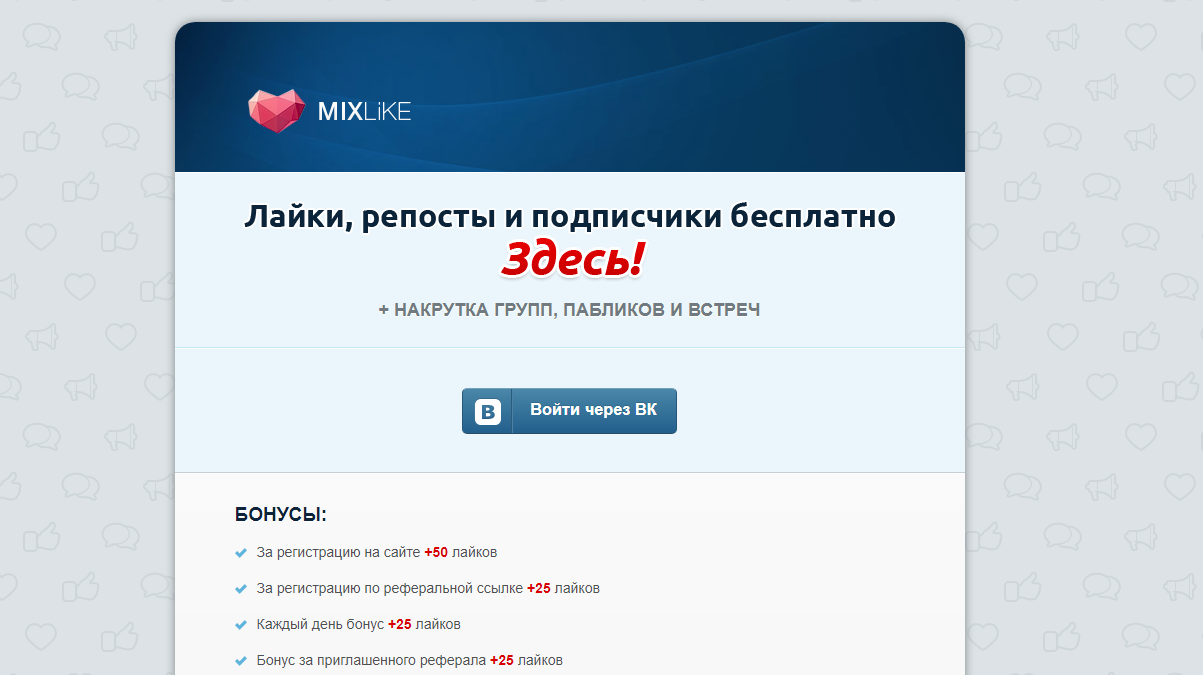Click checkmark next to daily bonus line
The width and height of the screenshot is (1203, 675).
coord(240,625)
